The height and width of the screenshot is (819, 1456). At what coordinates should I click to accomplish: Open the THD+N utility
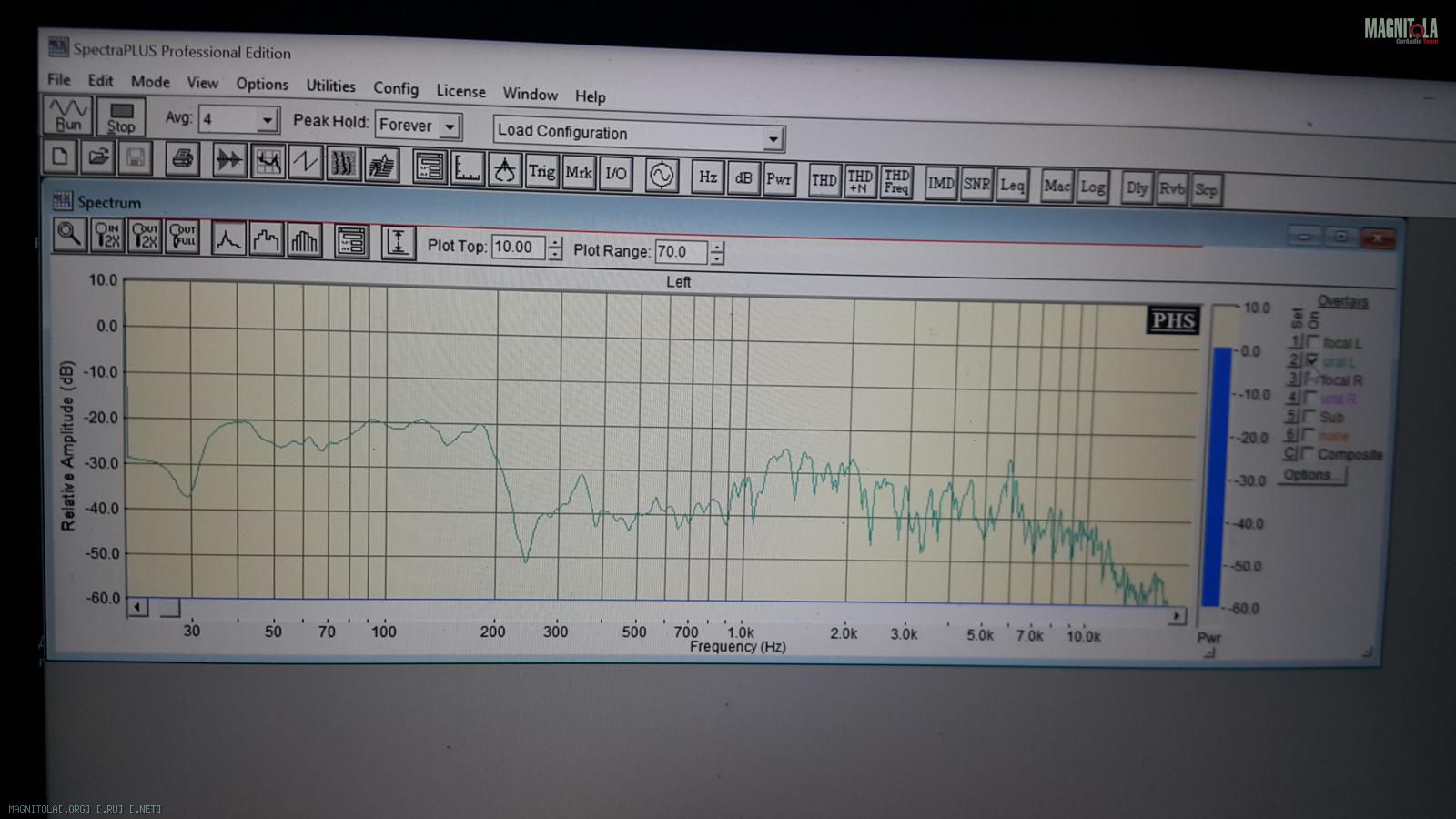point(859,181)
